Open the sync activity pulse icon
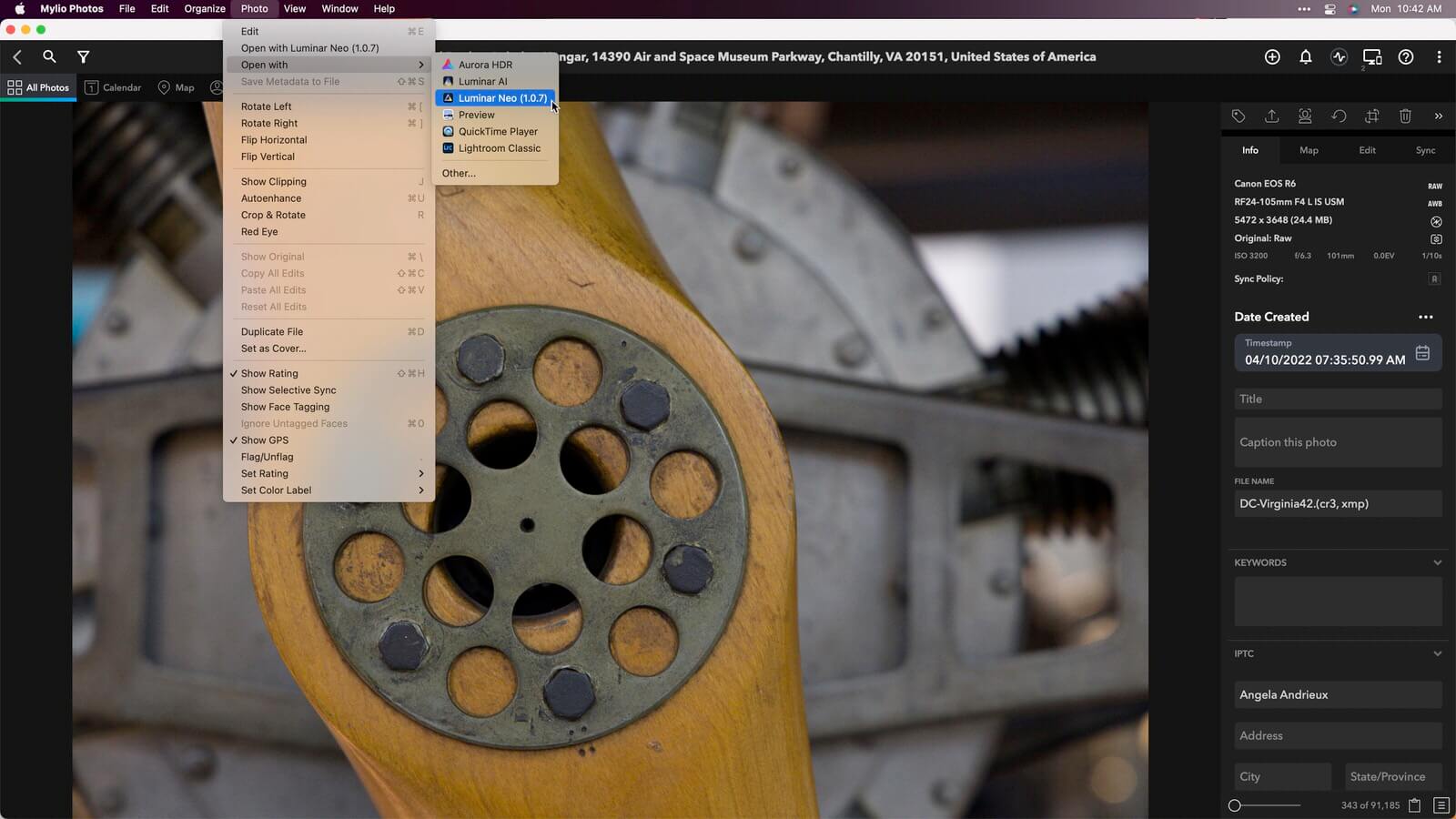 click(x=1339, y=56)
